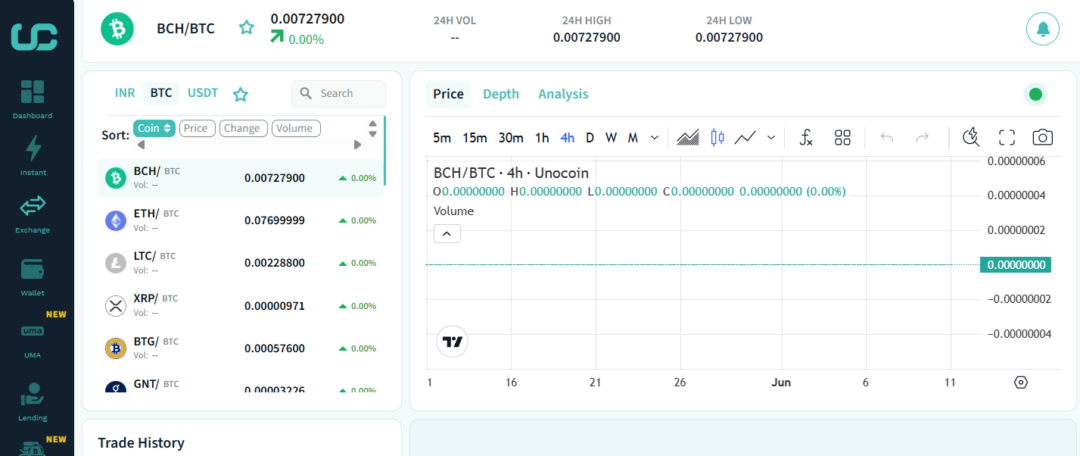Click the Unocoin logo
Screen dimensions: 1080x456
point(34,36)
